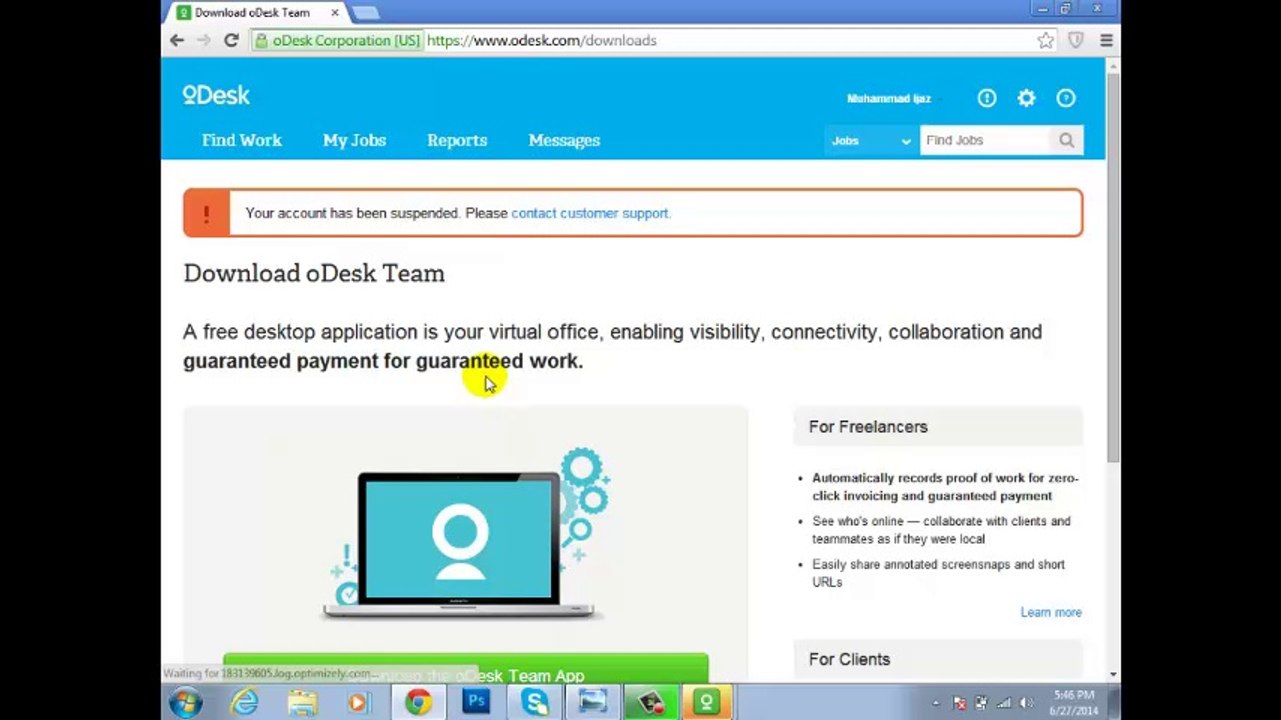
Task: Open the help question mark icon
Action: (1066, 98)
